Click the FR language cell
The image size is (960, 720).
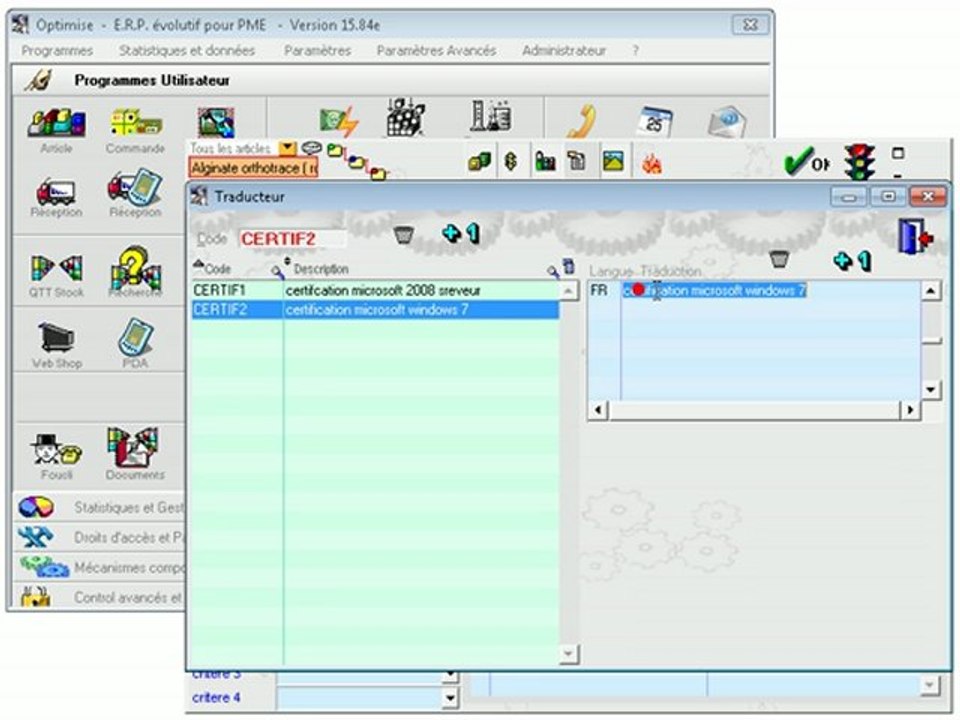point(599,290)
